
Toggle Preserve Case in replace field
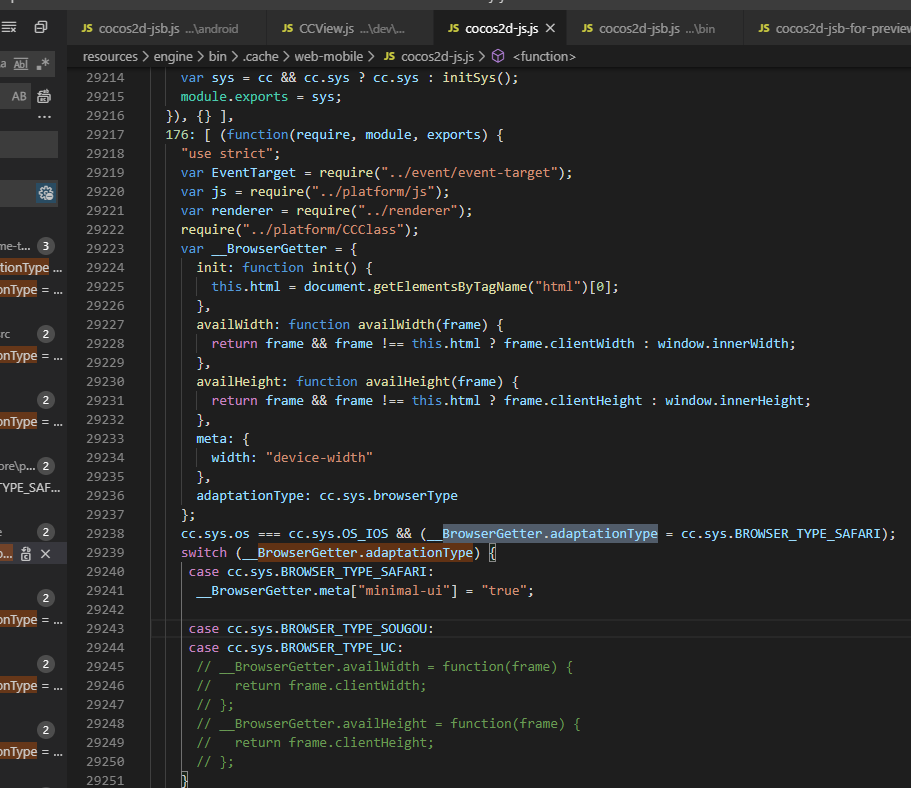(x=20, y=96)
